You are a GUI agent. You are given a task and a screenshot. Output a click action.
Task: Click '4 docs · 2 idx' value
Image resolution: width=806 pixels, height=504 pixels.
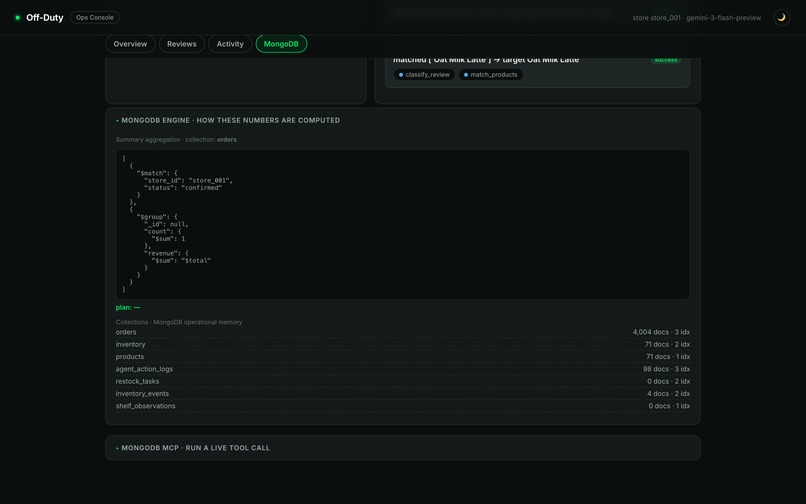pyautogui.click(x=668, y=394)
